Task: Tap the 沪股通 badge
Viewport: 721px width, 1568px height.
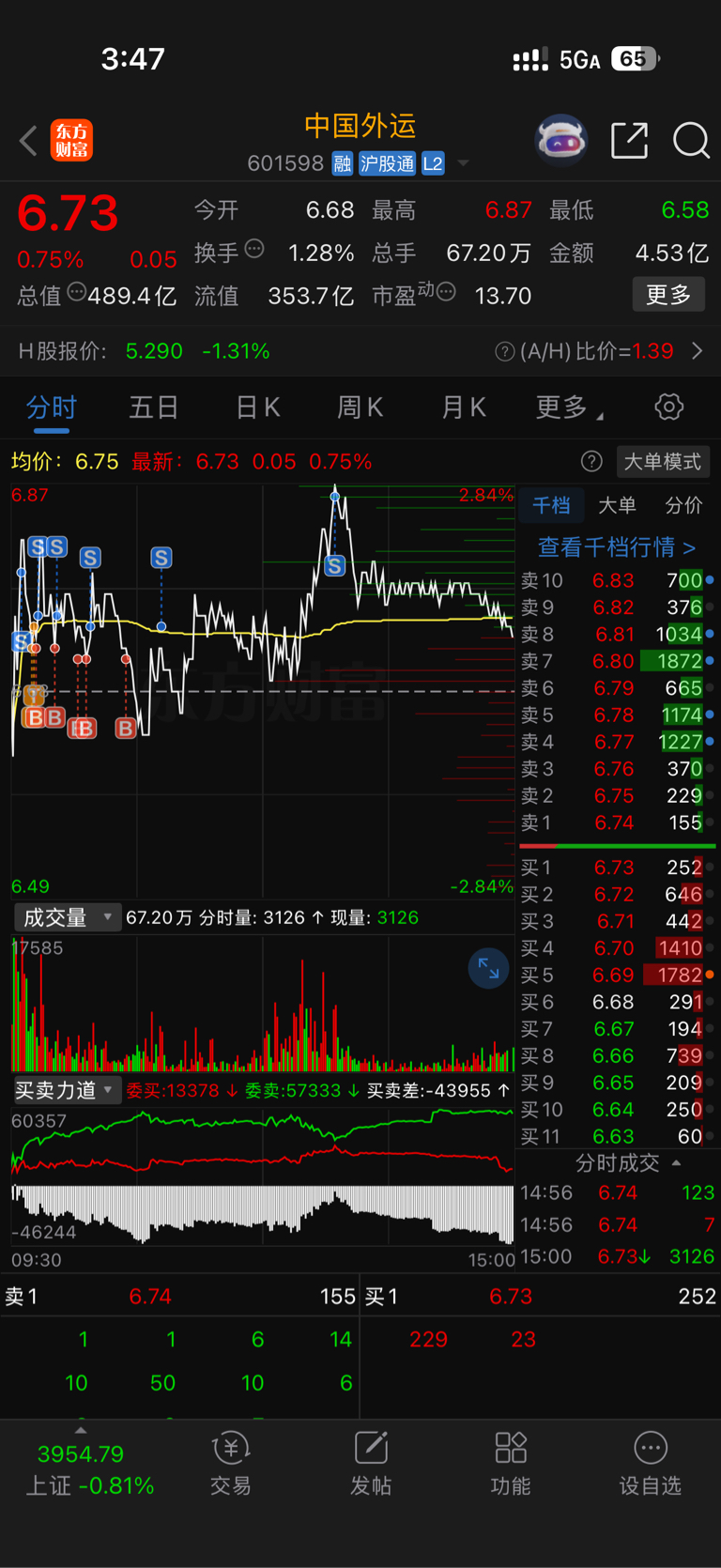Action: [387, 163]
